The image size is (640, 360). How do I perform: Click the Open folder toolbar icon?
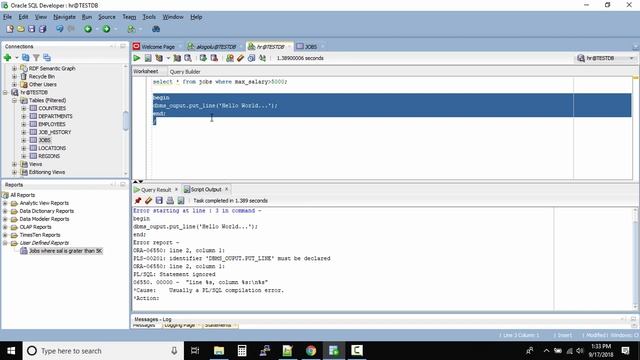click(x=20, y=29)
